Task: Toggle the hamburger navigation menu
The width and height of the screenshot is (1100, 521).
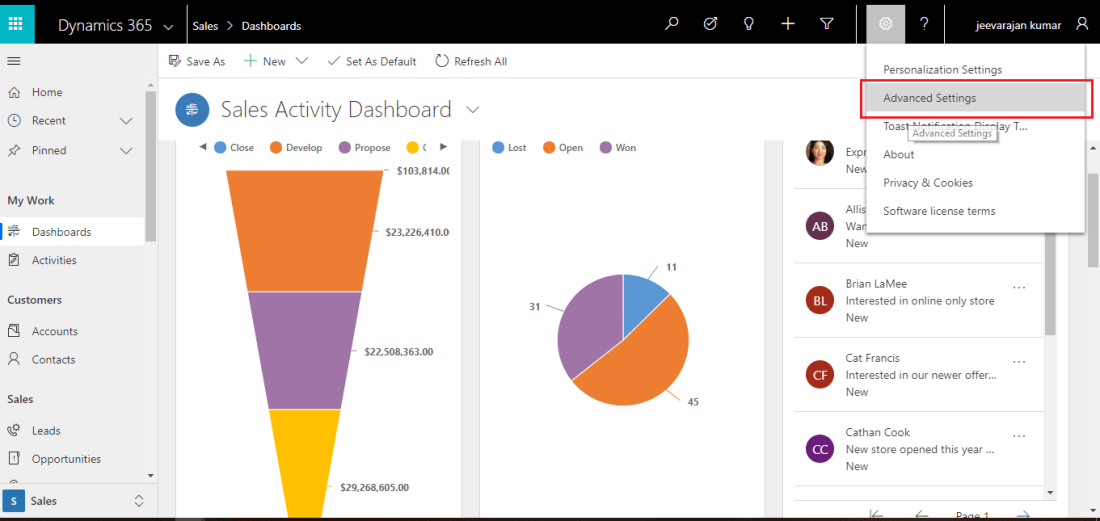Action: click(x=14, y=61)
